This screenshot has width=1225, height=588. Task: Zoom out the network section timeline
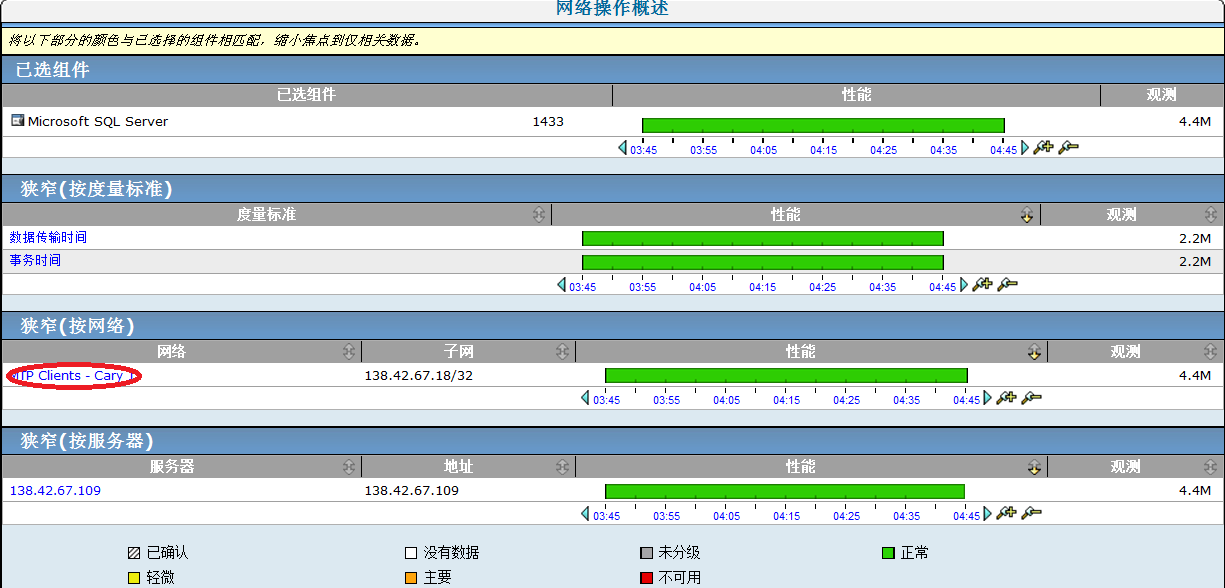click(x=1031, y=398)
